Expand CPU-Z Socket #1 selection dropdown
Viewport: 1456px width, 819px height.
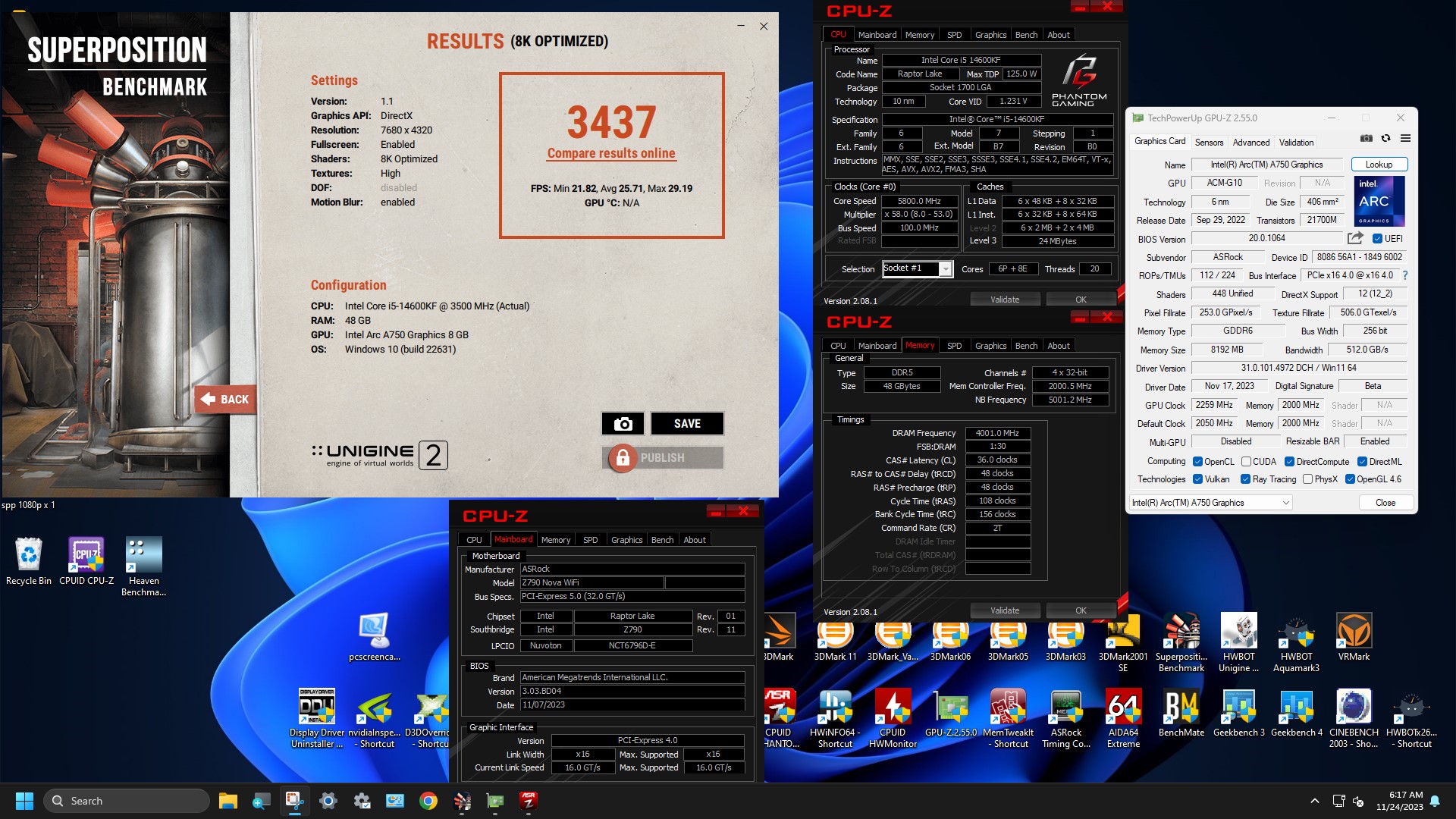(946, 268)
